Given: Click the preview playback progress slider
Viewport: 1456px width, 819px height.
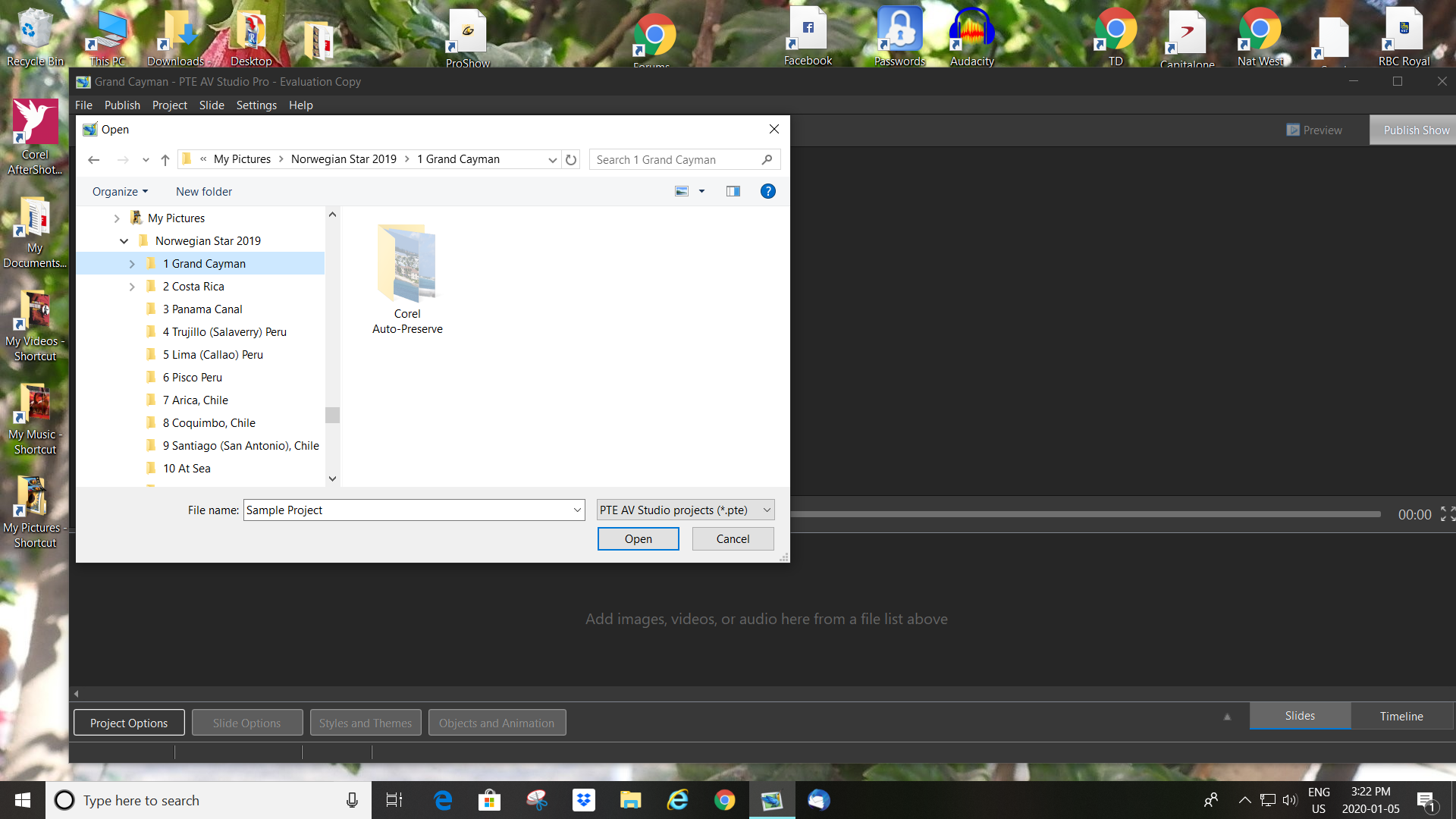Looking at the screenshot, I should [1084, 514].
